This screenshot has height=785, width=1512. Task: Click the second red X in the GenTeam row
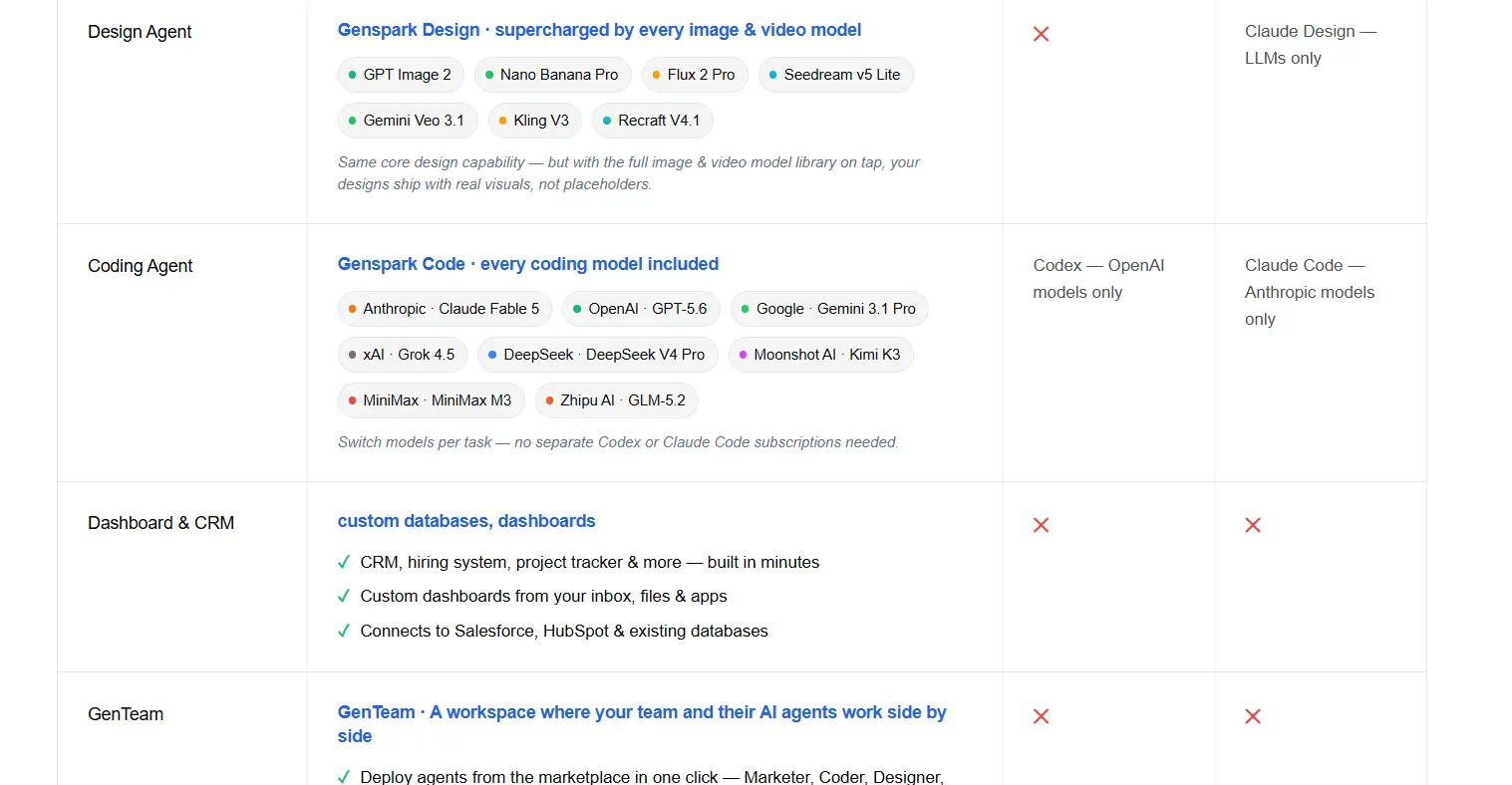coord(1253,716)
